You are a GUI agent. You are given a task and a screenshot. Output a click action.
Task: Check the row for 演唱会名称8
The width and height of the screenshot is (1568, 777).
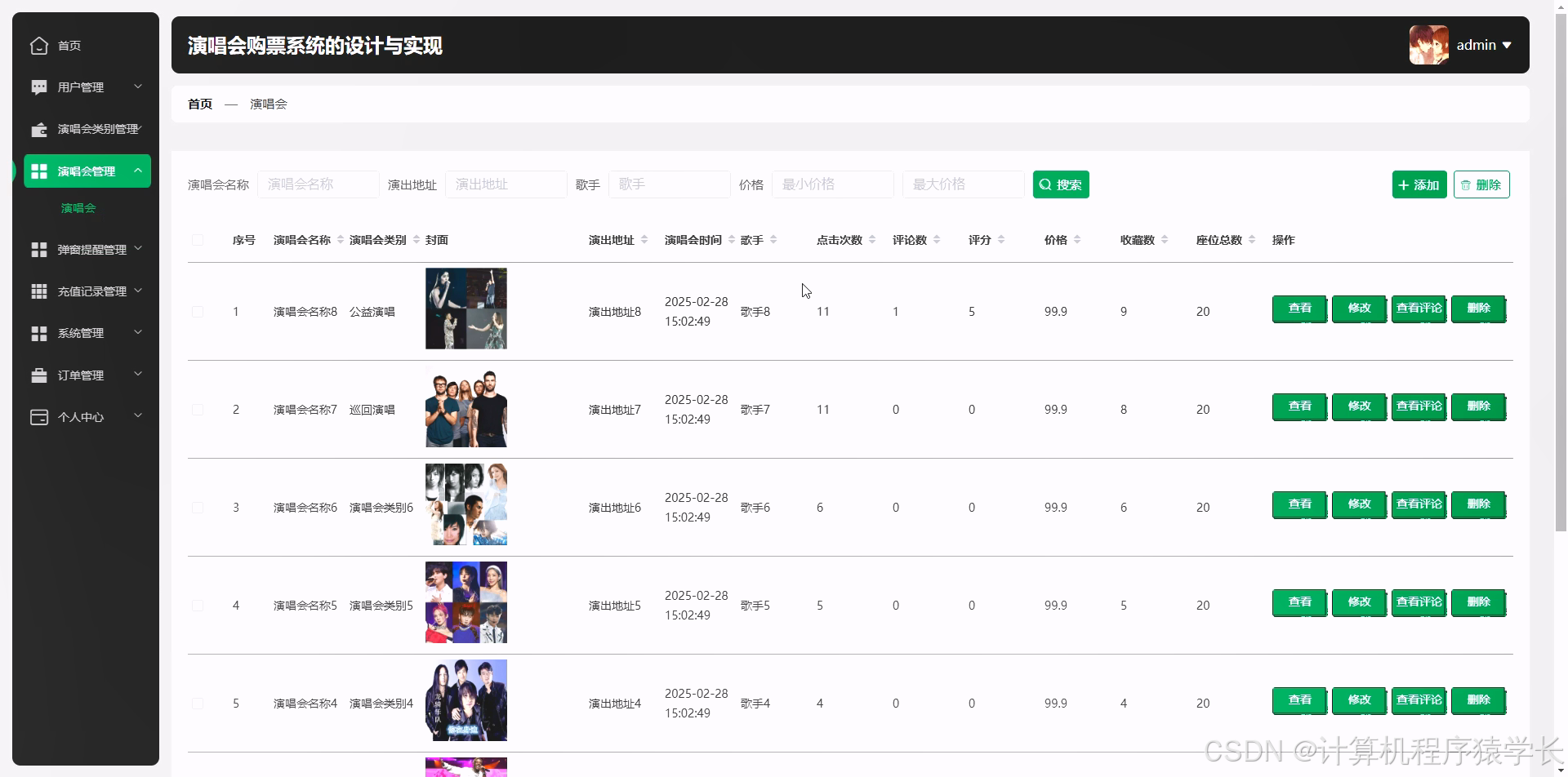coord(198,312)
